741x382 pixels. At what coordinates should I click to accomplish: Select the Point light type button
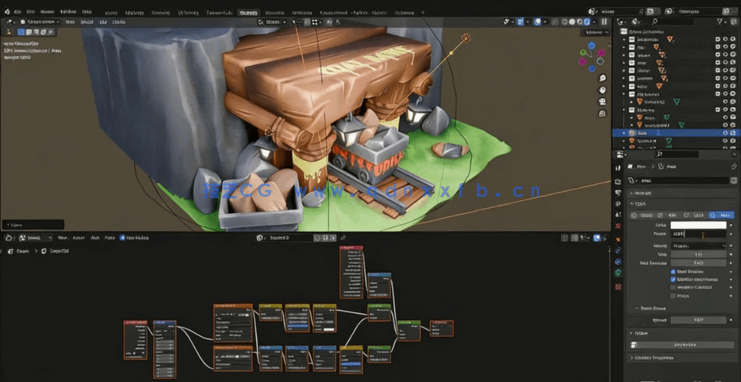[643, 215]
